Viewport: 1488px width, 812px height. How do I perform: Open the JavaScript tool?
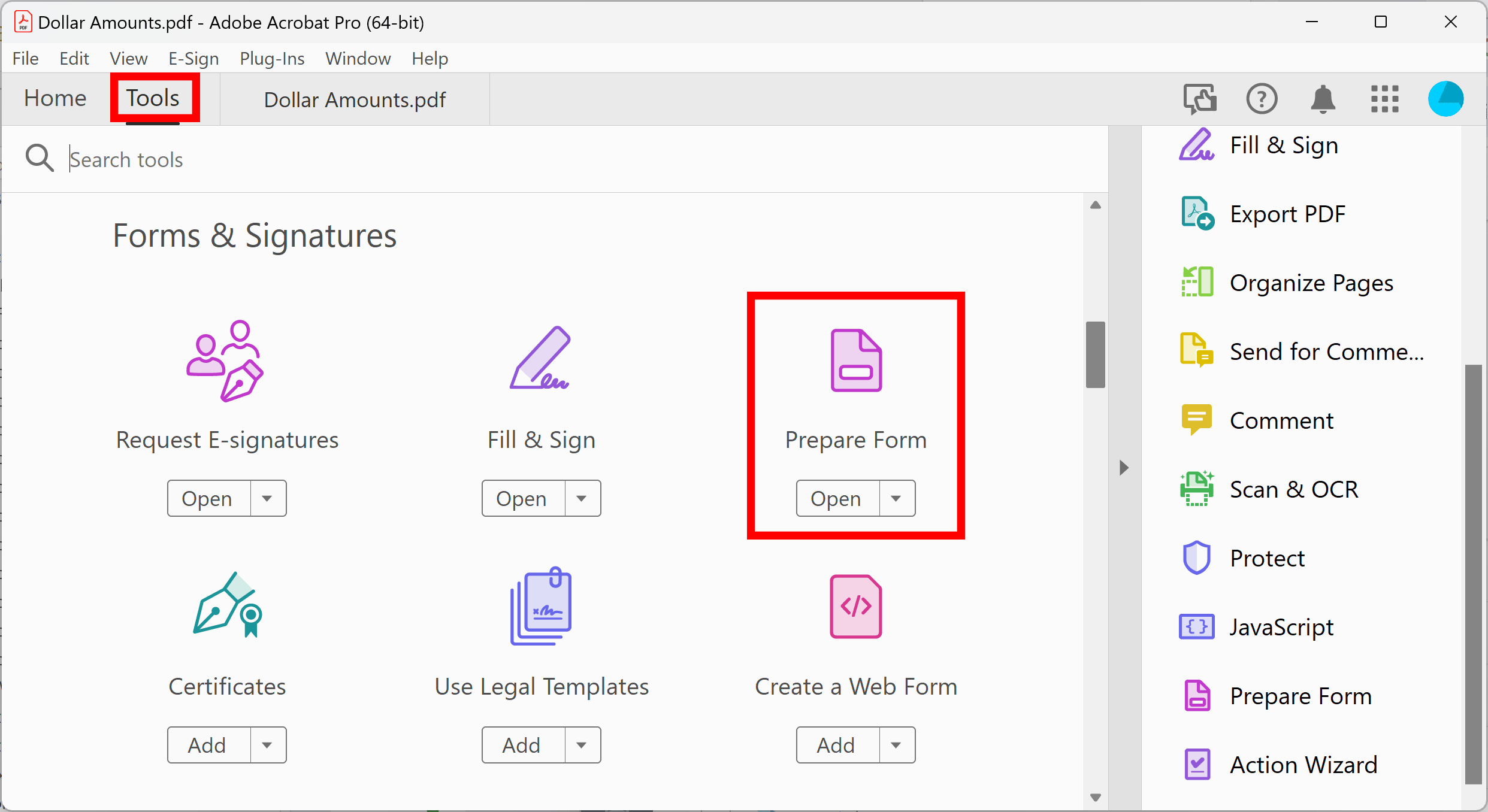(x=1281, y=626)
